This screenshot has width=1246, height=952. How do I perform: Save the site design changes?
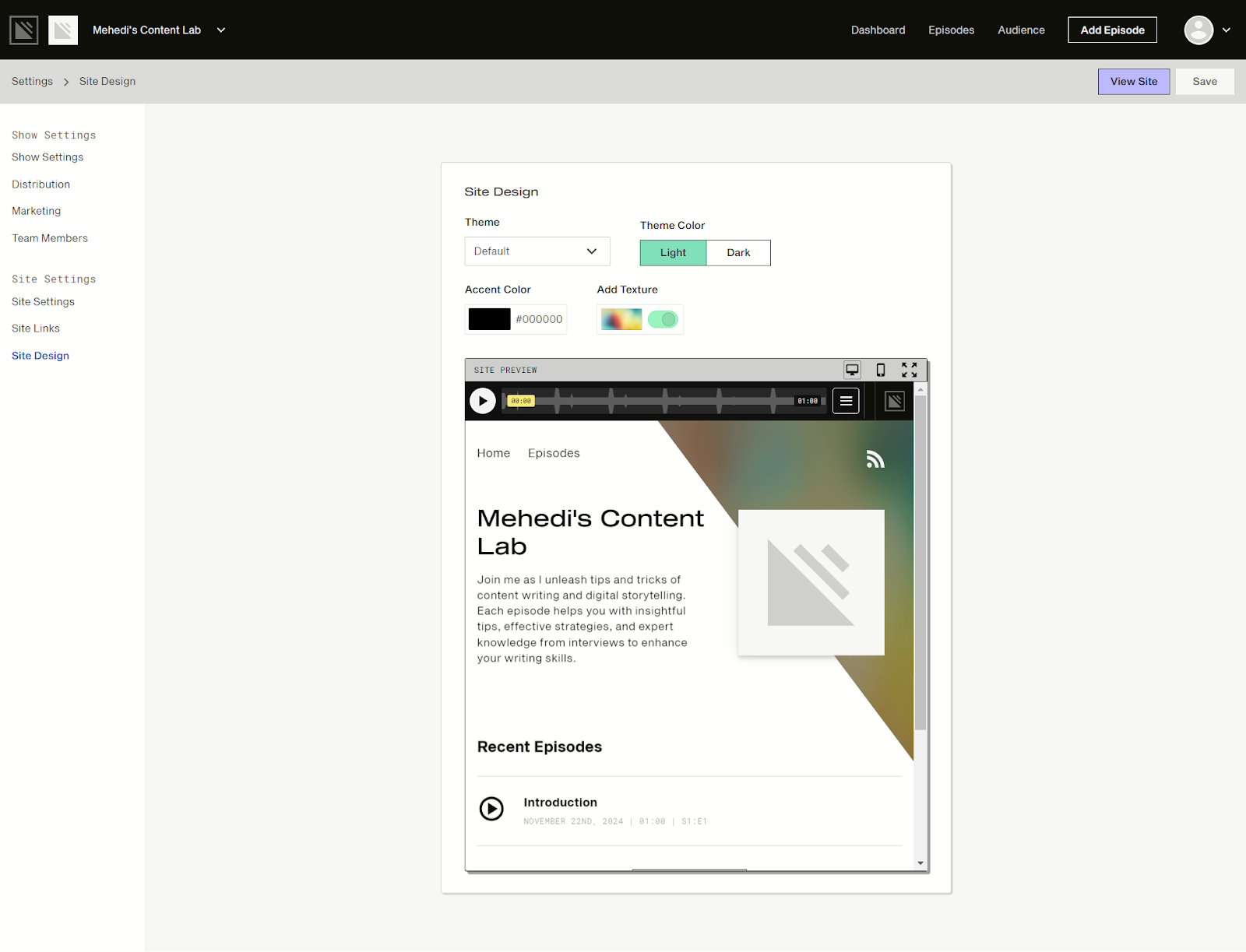[1204, 81]
